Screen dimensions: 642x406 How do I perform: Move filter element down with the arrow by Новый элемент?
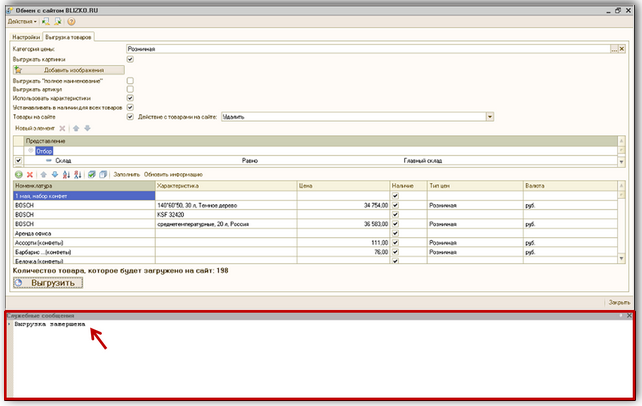pyautogui.click(x=87, y=129)
